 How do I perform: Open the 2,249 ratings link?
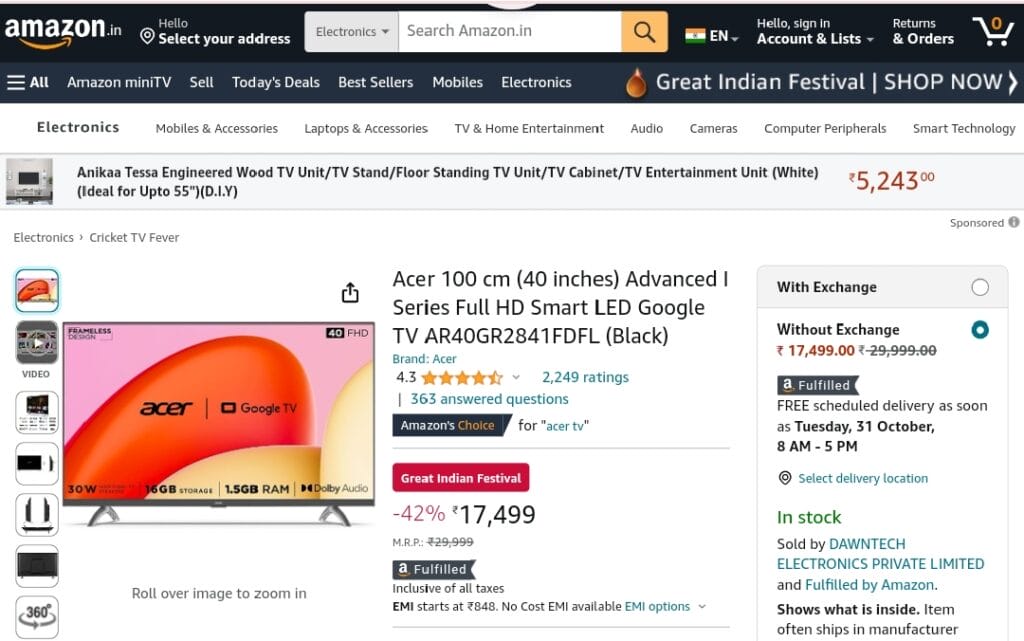pos(585,377)
